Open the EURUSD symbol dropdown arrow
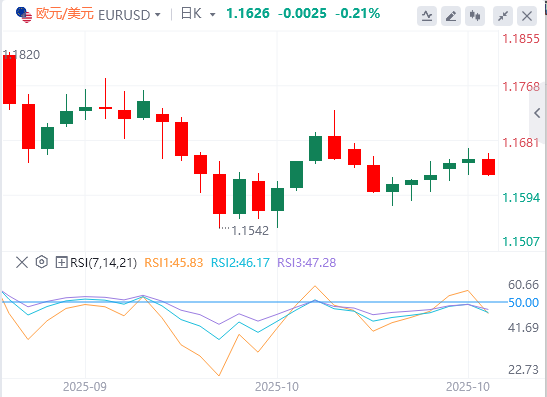The image size is (547, 397). coord(158,15)
